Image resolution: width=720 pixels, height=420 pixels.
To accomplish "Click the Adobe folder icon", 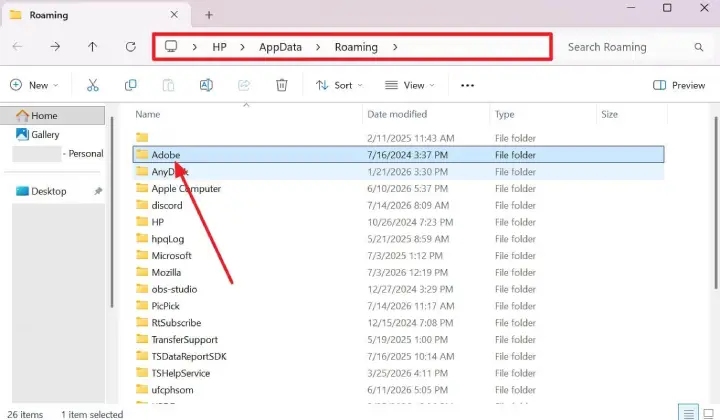I will [x=142, y=154].
